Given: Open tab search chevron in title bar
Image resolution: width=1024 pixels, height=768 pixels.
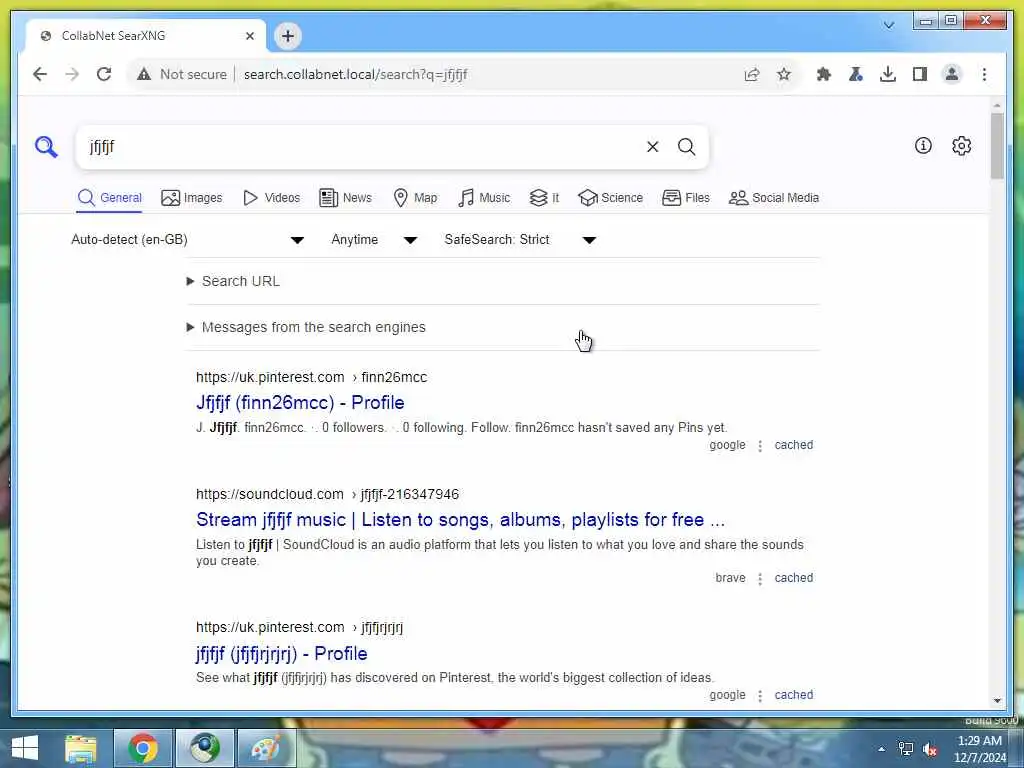Looking at the screenshot, I should pyautogui.click(x=889, y=25).
